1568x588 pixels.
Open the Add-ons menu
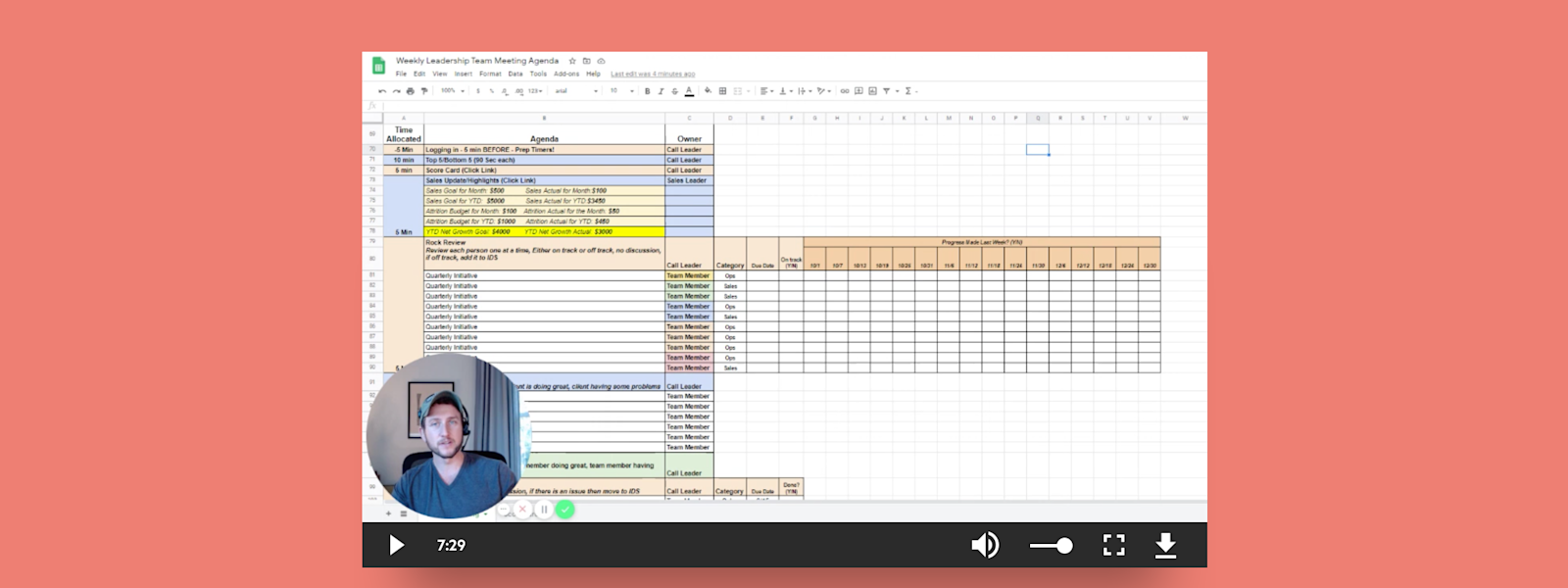566,73
